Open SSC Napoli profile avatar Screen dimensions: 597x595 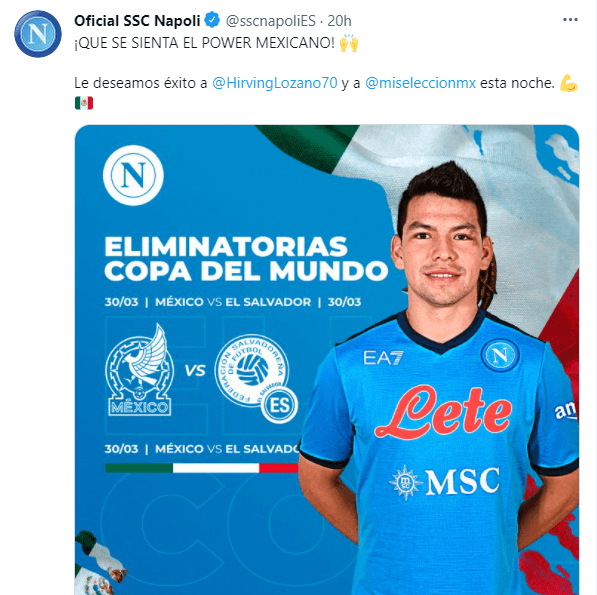(38, 34)
